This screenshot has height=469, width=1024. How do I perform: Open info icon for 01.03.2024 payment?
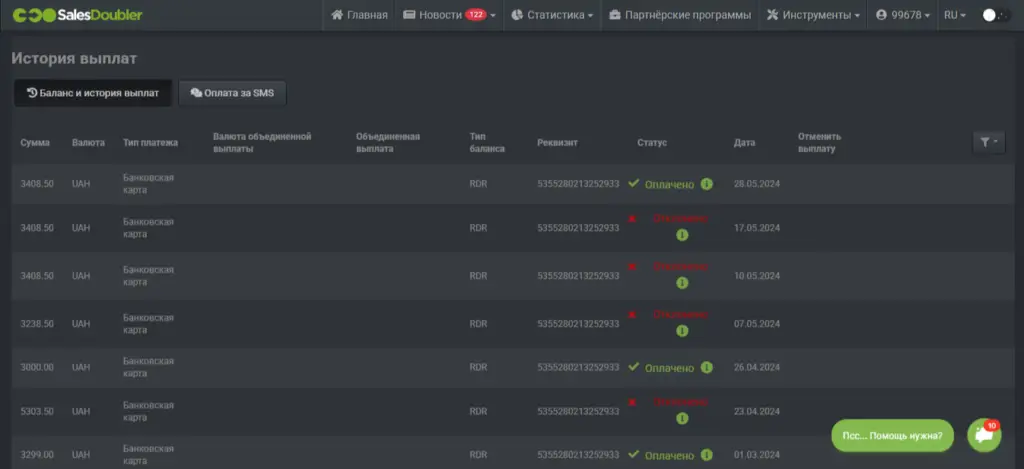[x=706, y=455]
